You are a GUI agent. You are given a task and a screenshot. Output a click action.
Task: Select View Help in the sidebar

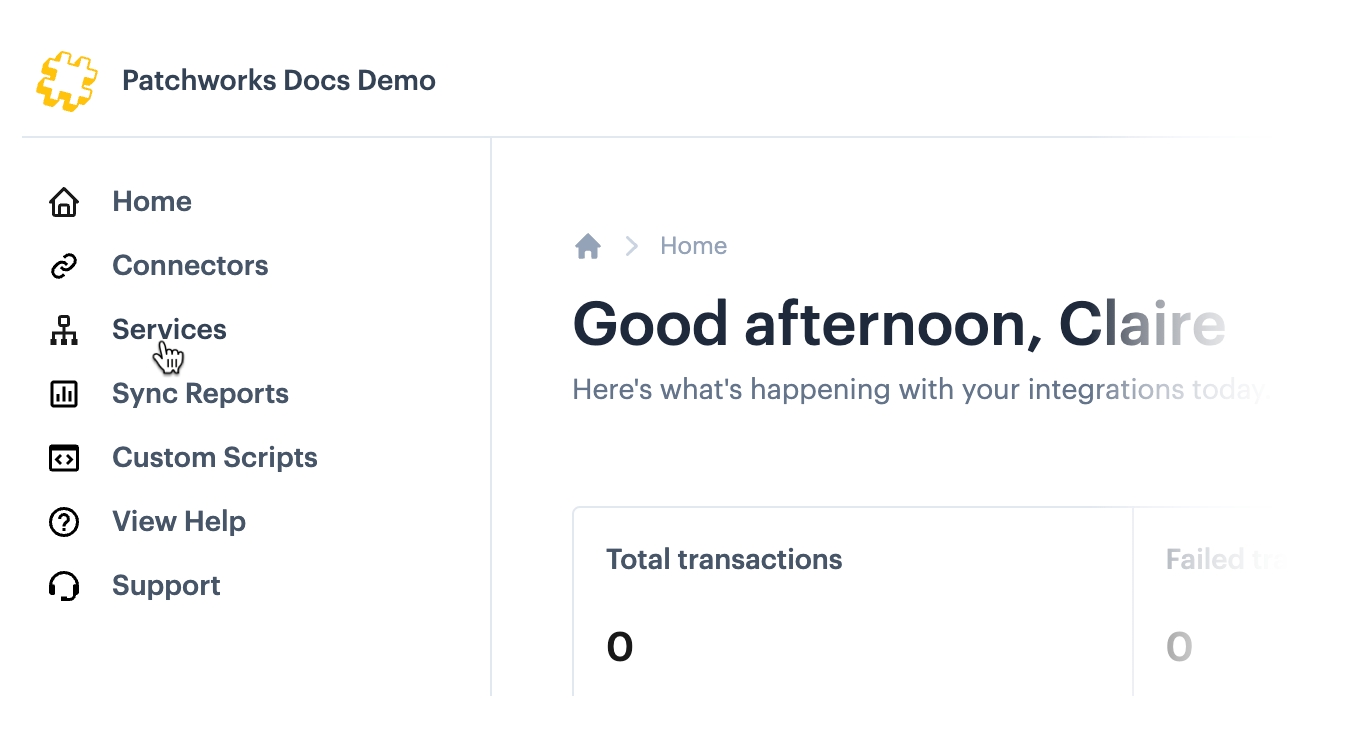179,522
